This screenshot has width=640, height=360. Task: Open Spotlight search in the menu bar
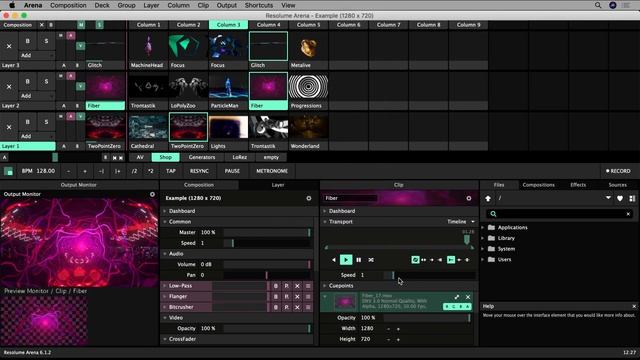point(598,5)
